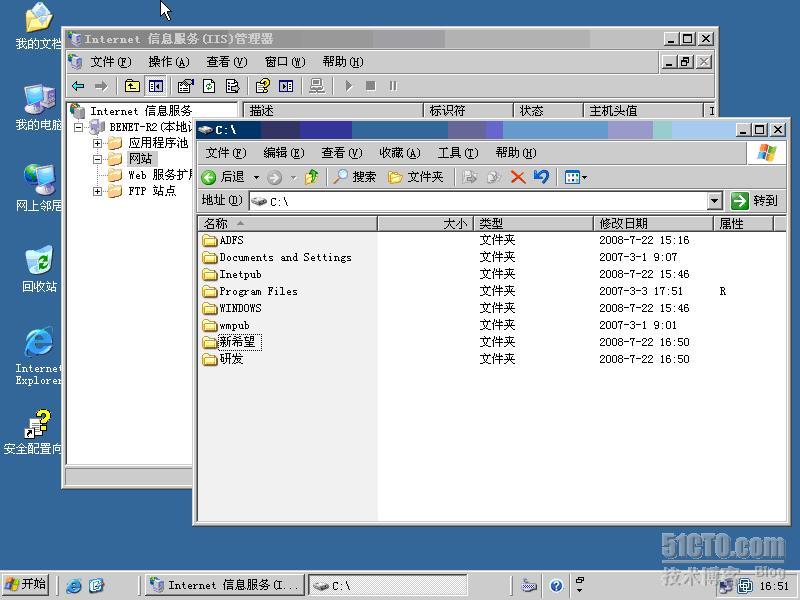This screenshot has width=800, height=600.
Task: Click the IIS stop icon
Action: [371, 86]
